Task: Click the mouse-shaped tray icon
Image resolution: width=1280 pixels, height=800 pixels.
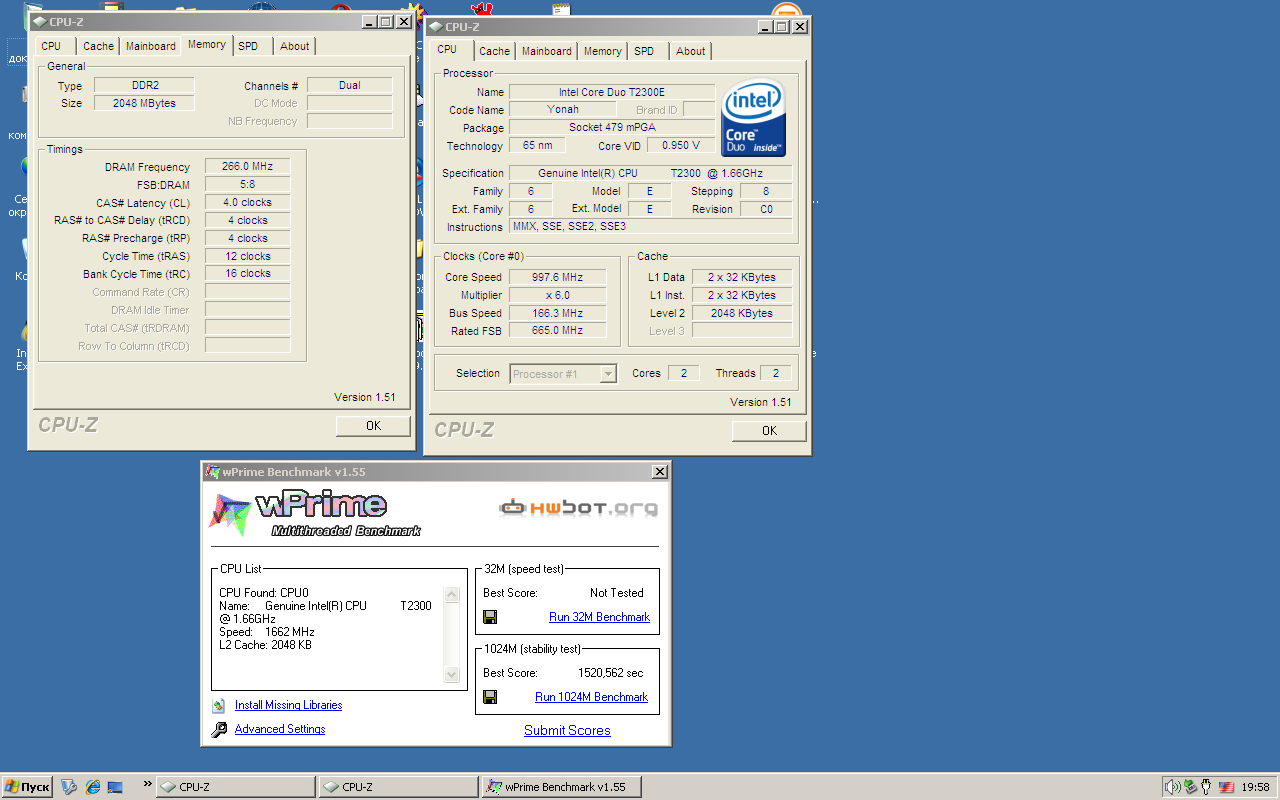Action: 1207,787
